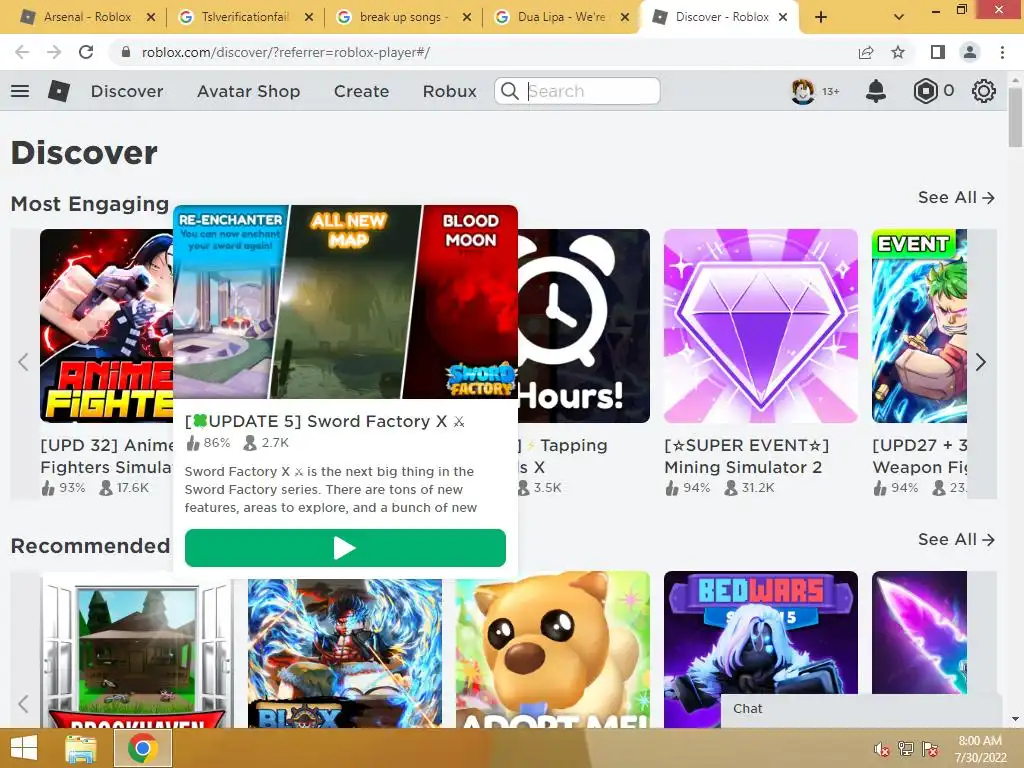Click the browser forward arrow
1024x768 pixels.
pos(54,52)
